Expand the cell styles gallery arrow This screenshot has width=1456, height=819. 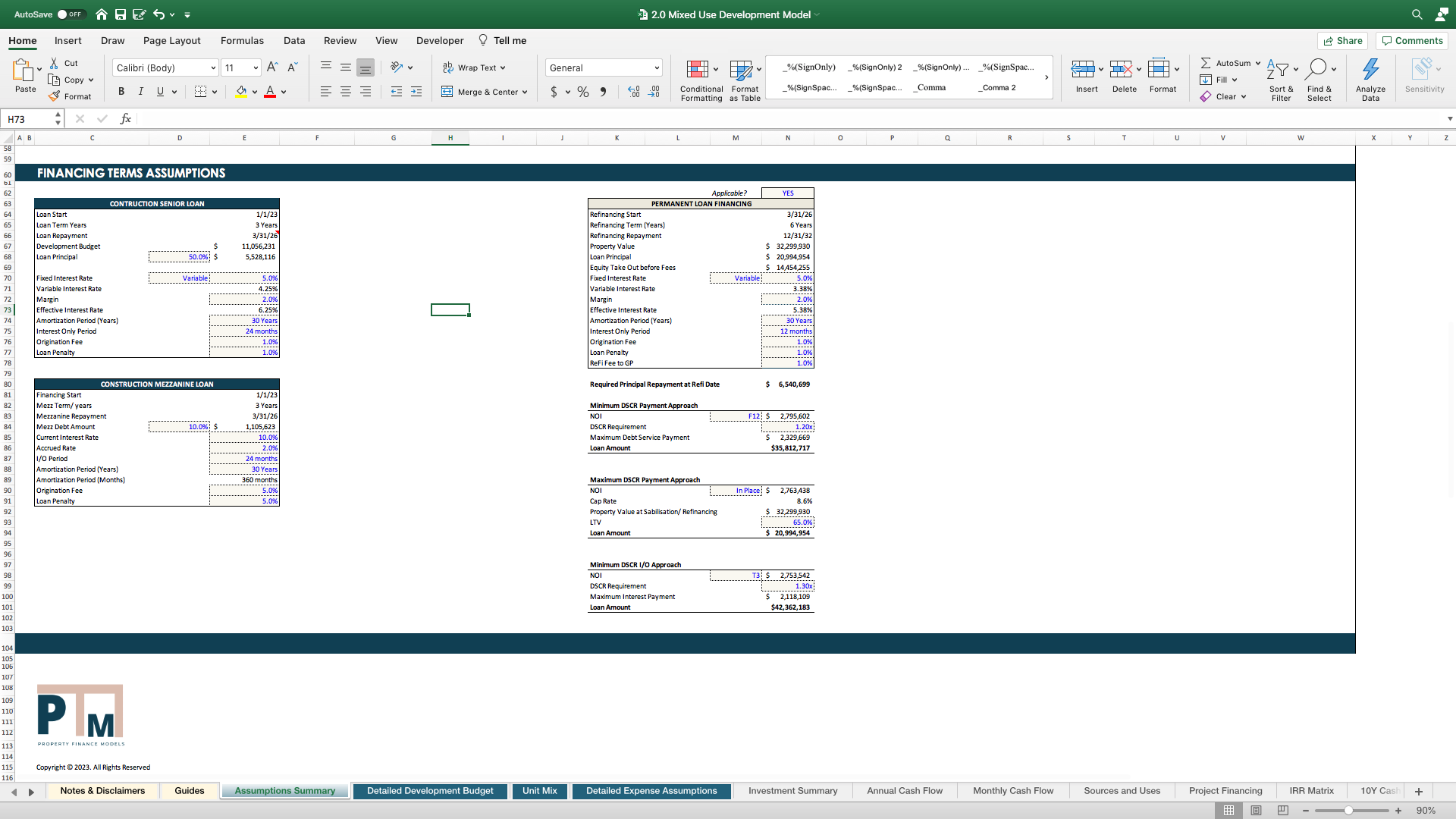tap(1046, 77)
